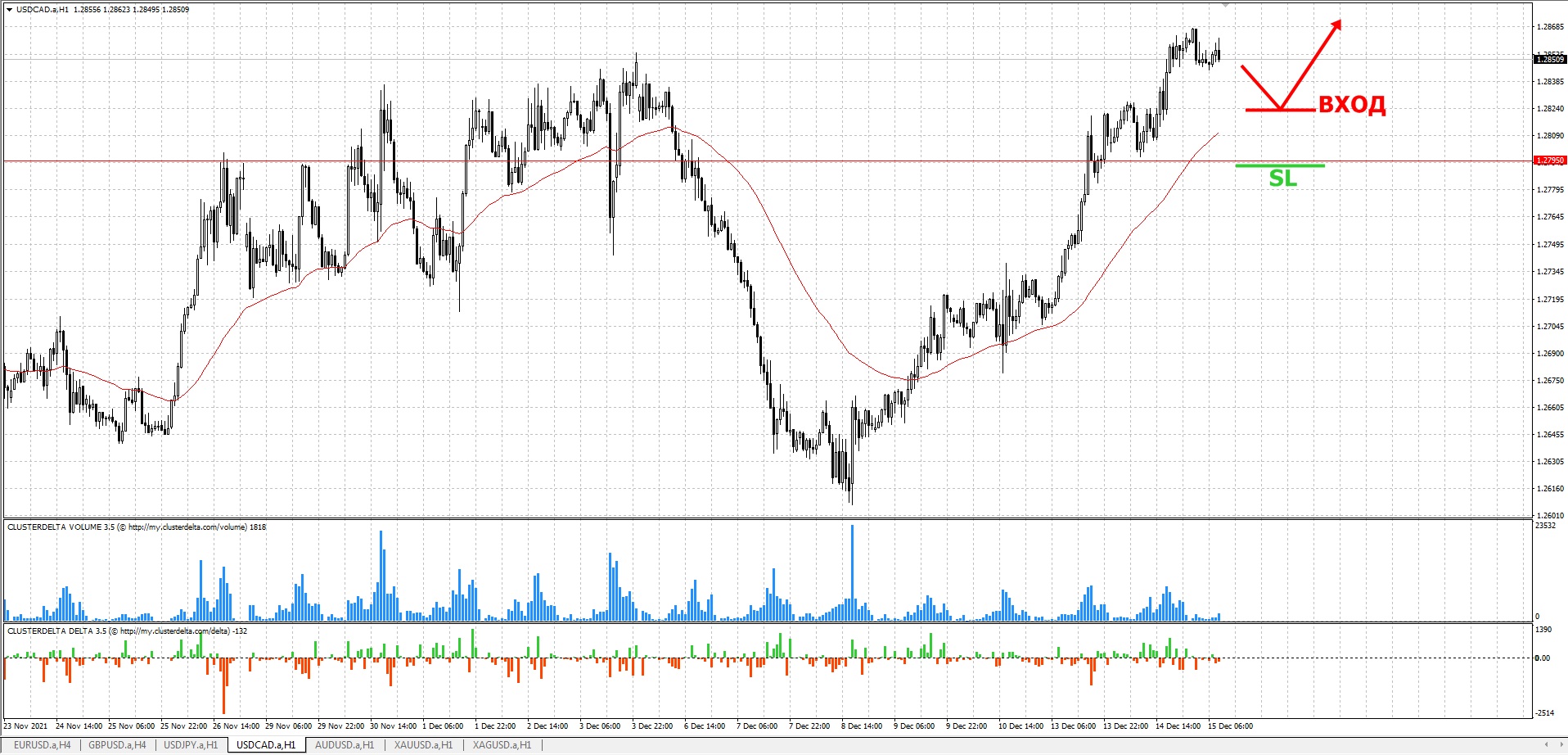Click the ClusterDelta Volume indicator label

[137, 527]
